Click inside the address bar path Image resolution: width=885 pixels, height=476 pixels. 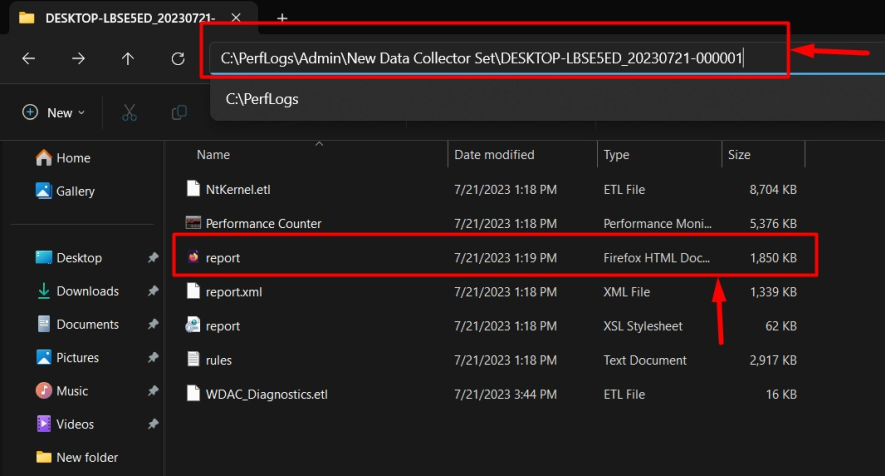click(482, 59)
